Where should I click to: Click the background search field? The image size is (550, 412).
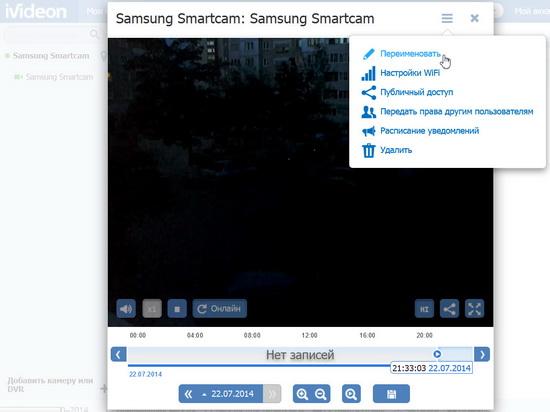pos(51,34)
